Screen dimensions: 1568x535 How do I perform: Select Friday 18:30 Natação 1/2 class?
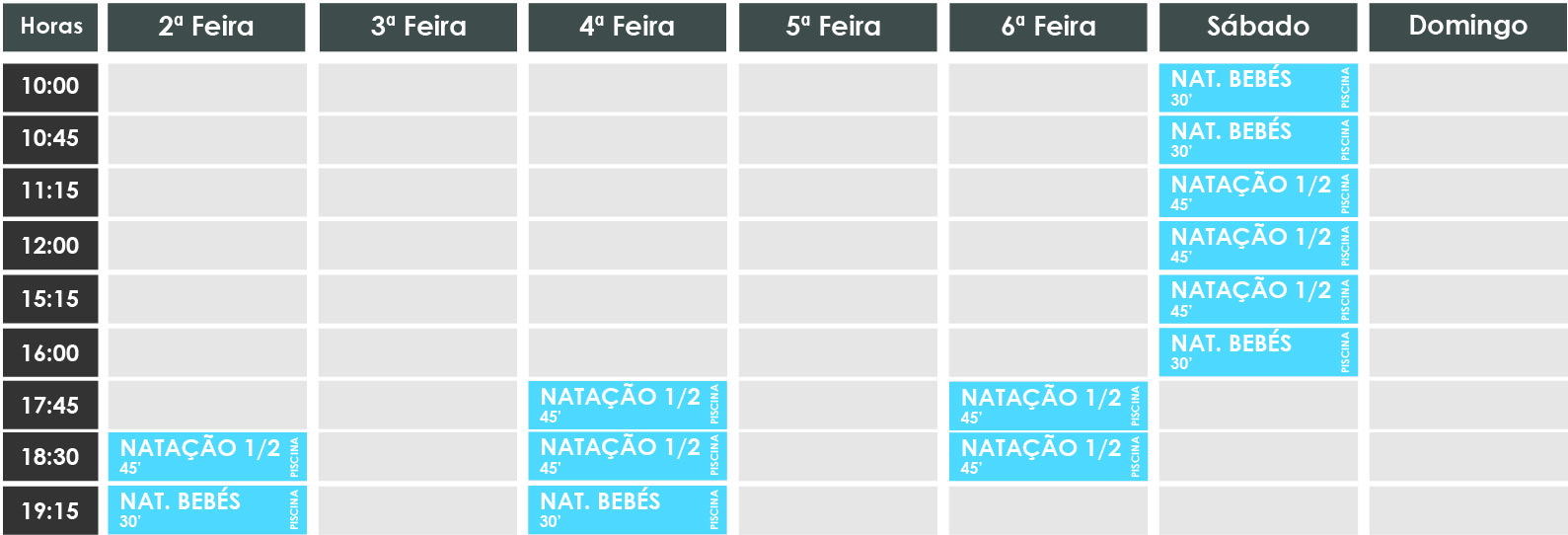point(1048,456)
